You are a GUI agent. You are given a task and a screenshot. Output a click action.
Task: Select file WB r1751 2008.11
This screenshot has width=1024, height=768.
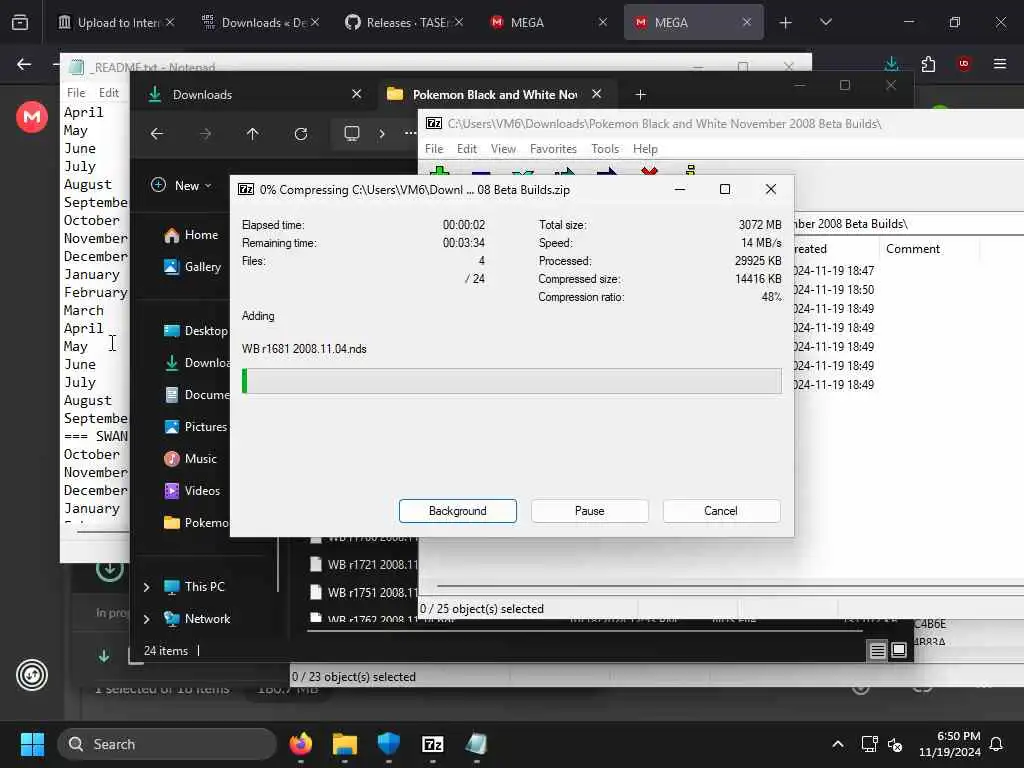coord(363,592)
